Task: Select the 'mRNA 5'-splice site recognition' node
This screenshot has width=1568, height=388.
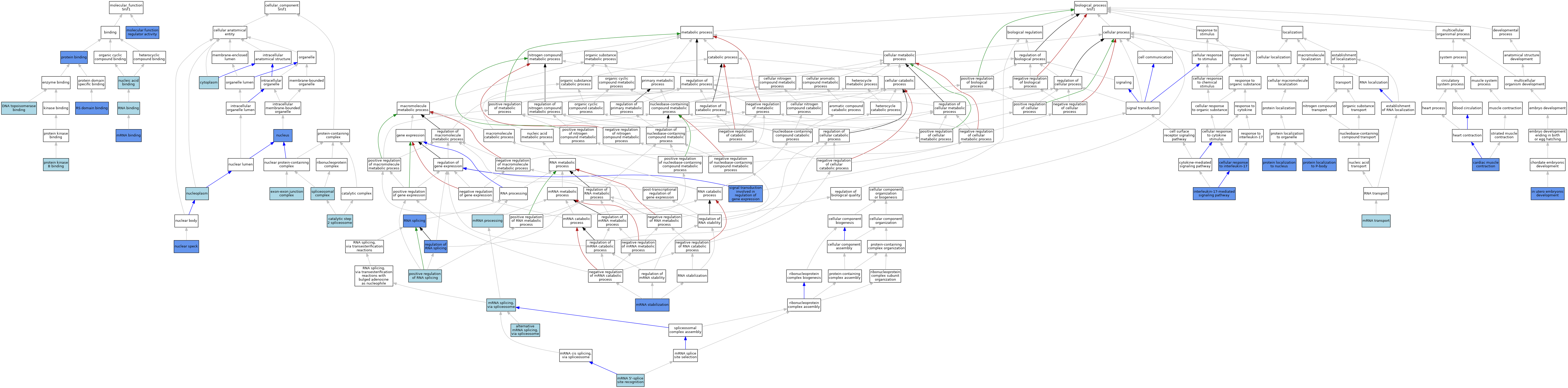Action: pos(630,380)
